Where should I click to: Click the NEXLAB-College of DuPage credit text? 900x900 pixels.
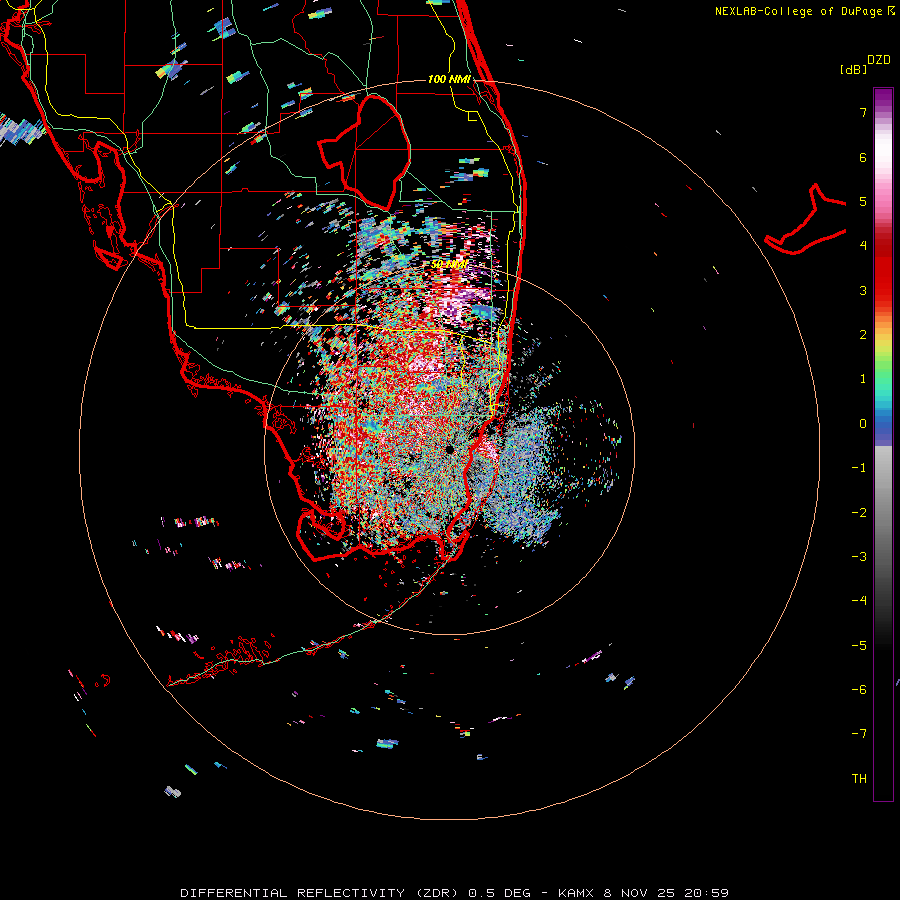[805, 11]
